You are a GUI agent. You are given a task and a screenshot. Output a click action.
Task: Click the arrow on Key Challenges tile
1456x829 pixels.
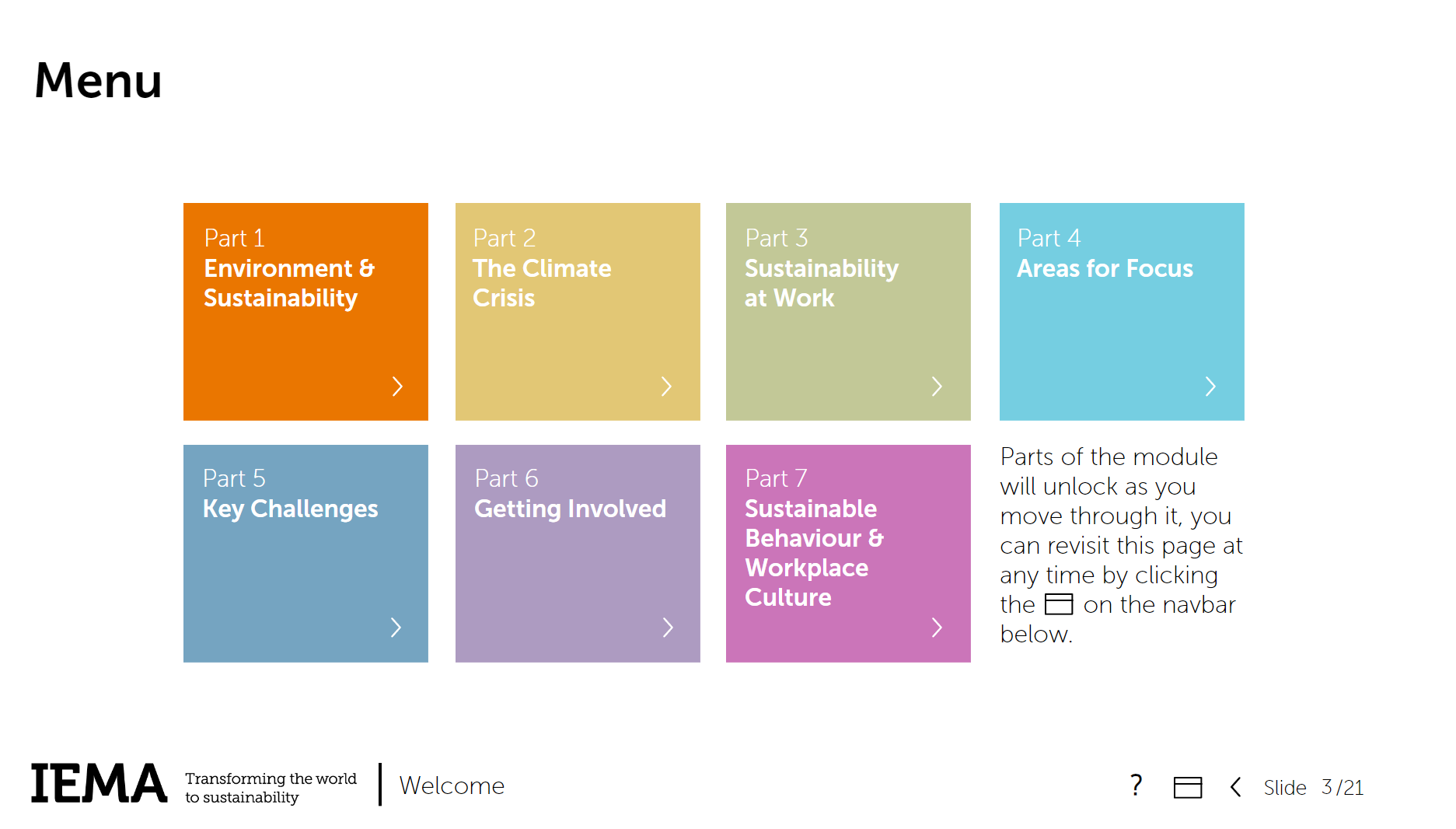tap(396, 627)
